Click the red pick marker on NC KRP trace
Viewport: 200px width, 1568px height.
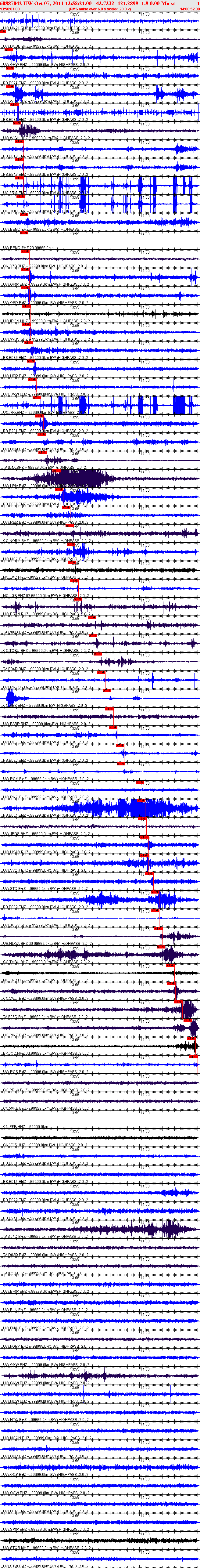[x=171, y=982]
